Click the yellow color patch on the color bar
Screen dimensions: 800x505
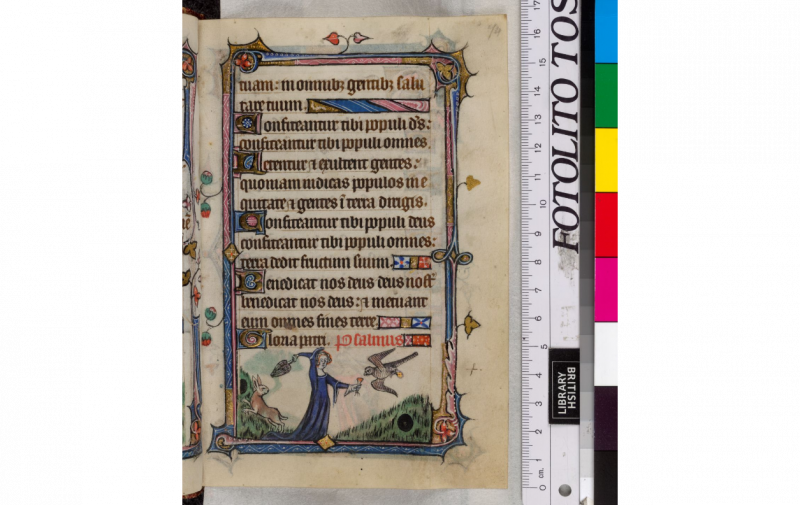click(x=606, y=159)
